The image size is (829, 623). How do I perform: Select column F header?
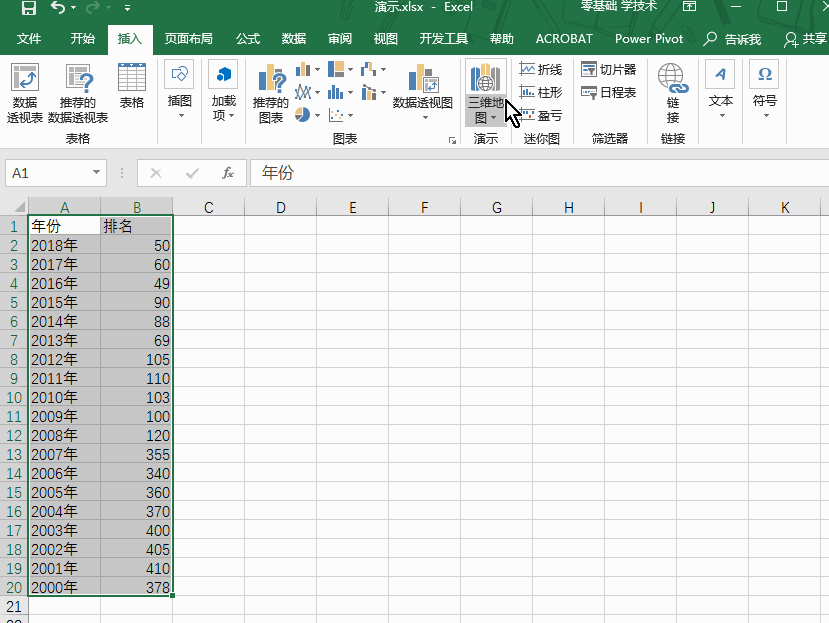click(424, 207)
